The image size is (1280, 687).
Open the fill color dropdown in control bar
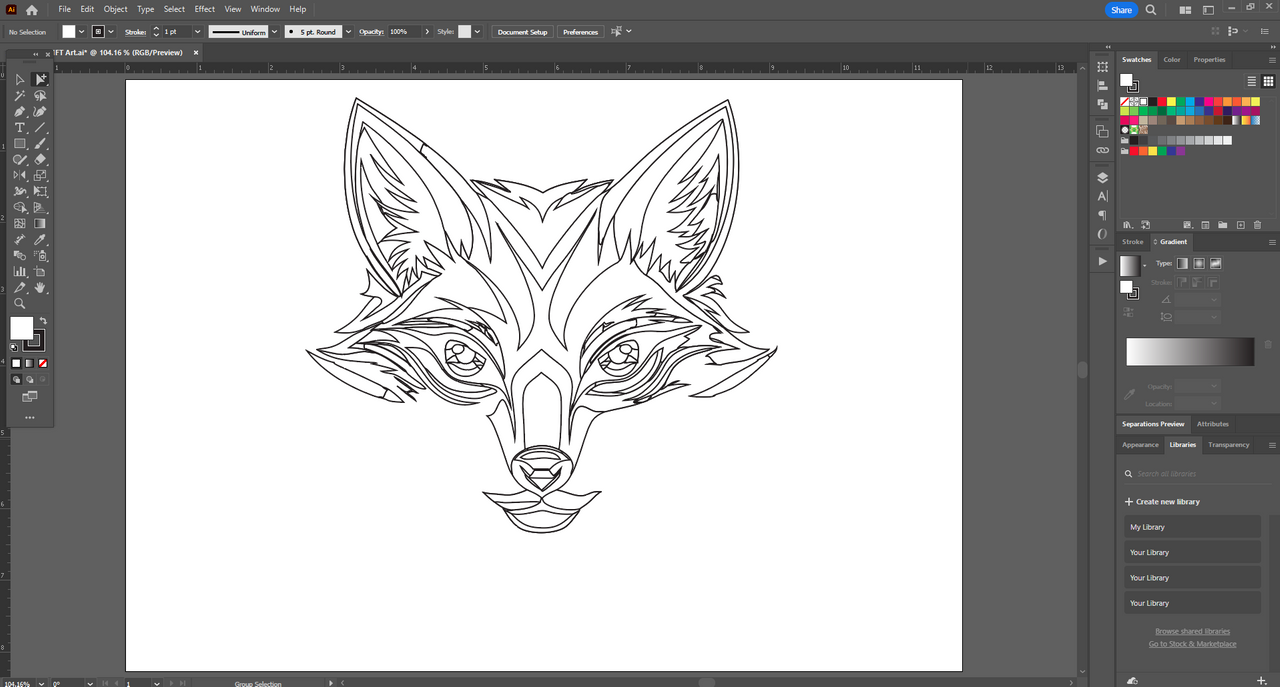click(x=83, y=32)
